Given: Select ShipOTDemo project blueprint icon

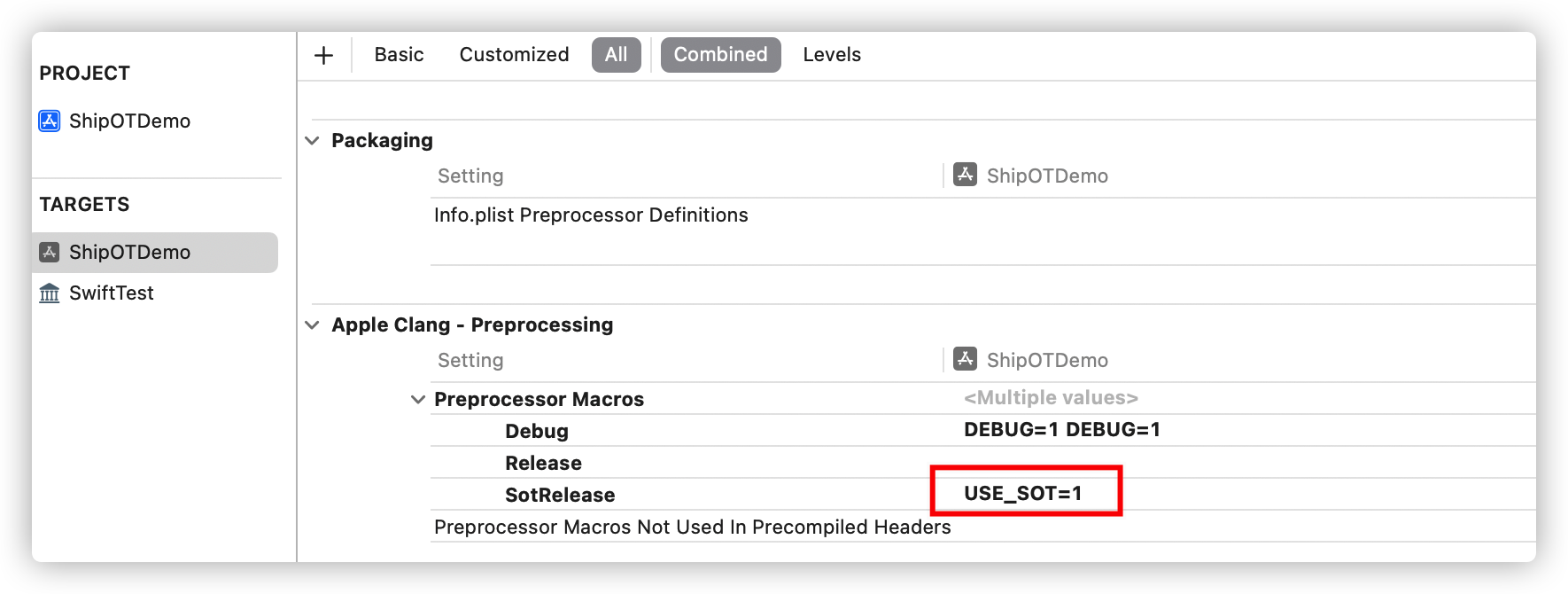Looking at the screenshot, I should click(50, 121).
